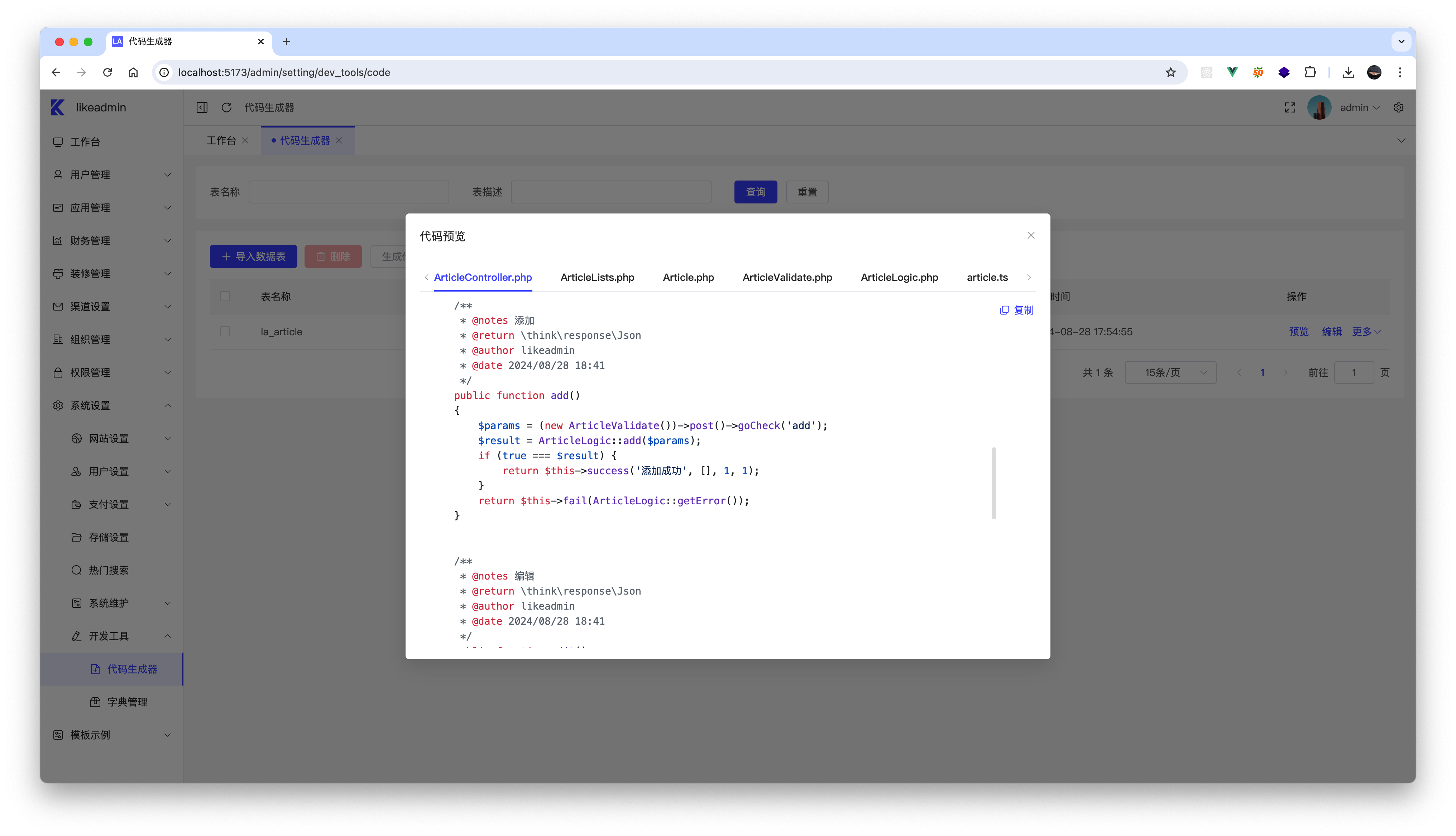The height and width of the screenshot is (836, 1456).
Task: Switch to ArticleLists.php tab
Action: point(597,277)
